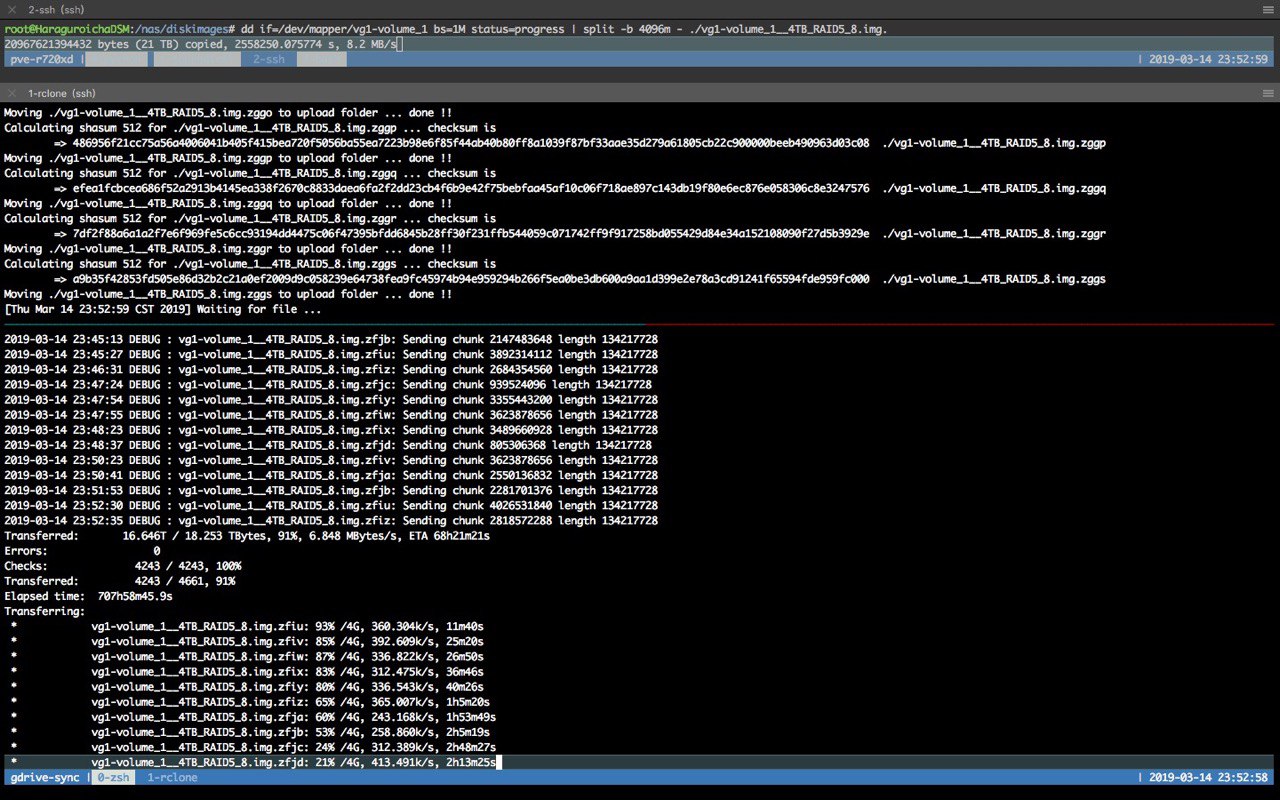
Task: Click the 'Transferred: 4243 / 4661, 91%' line
Action: (x=119, y=581)
